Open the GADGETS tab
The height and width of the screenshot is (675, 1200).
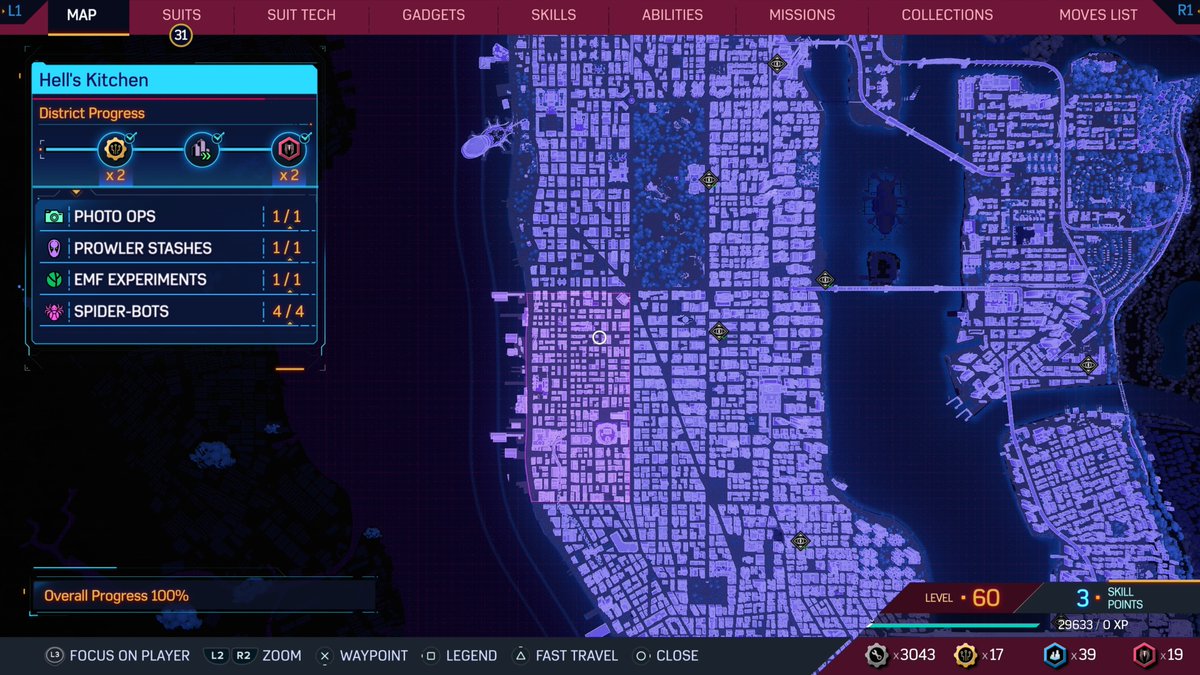[x=433, y=15]
